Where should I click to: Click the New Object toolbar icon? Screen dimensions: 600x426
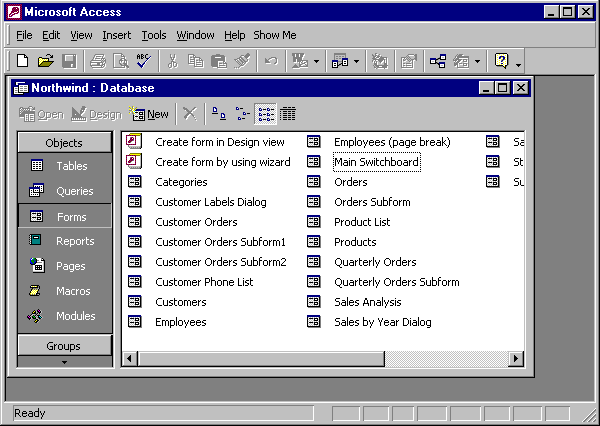[461, 61]
